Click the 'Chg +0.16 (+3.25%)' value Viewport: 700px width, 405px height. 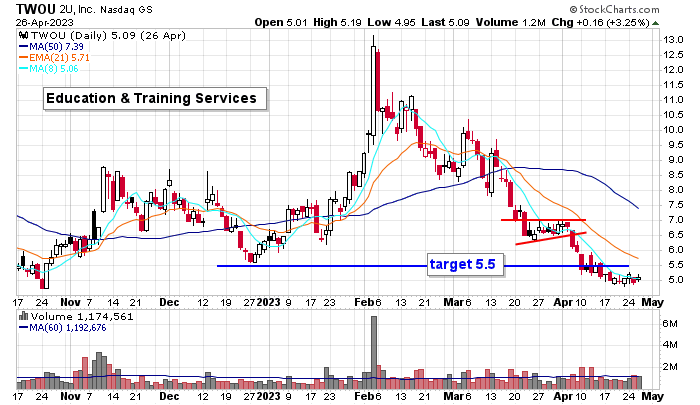pyautogui.click(x=600, y=22)
